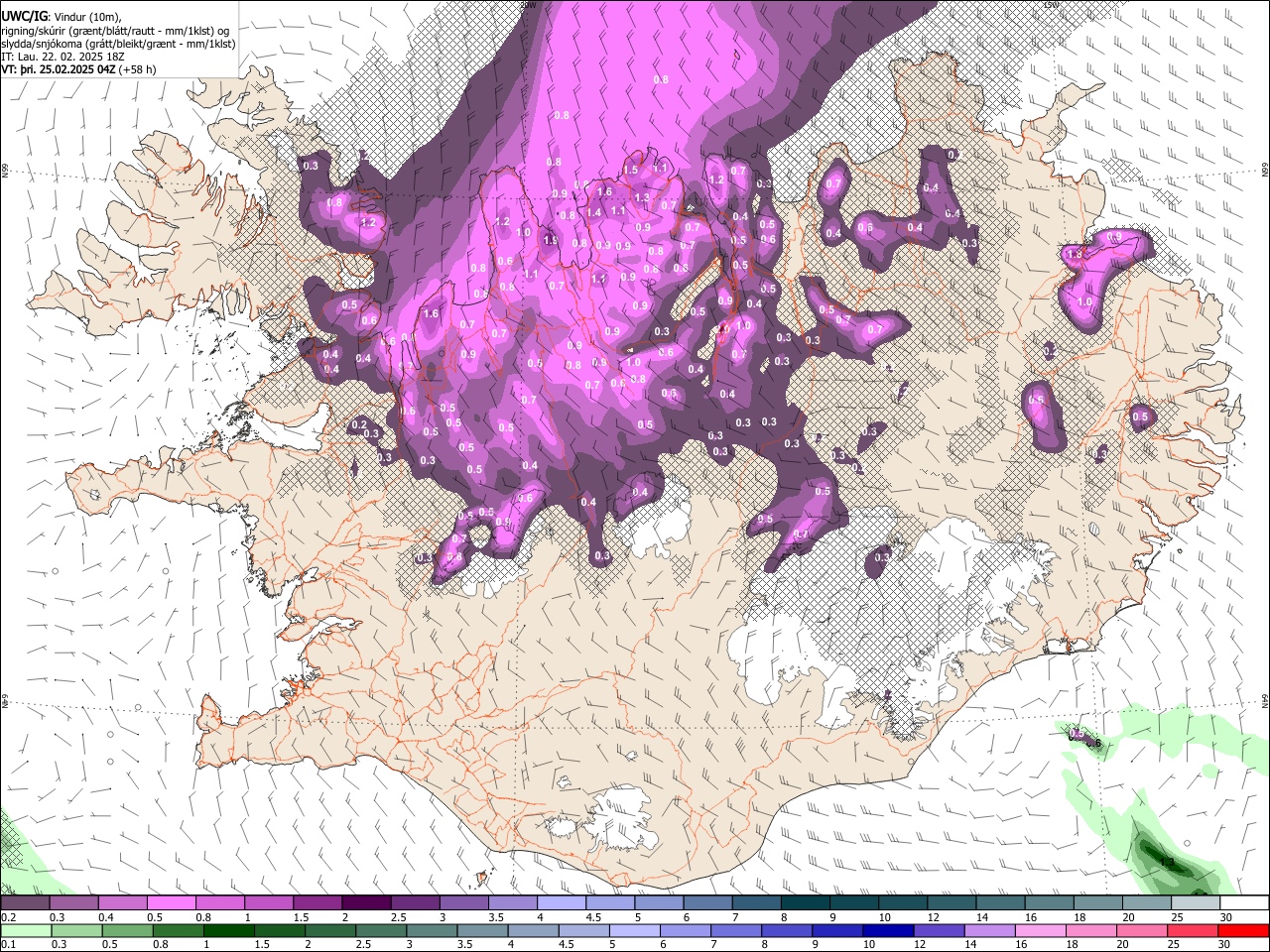Viewport: 1270px width, 952px height.
Task: Click the "20" label in the lower legend row
Action: [x=1122, y=945]
